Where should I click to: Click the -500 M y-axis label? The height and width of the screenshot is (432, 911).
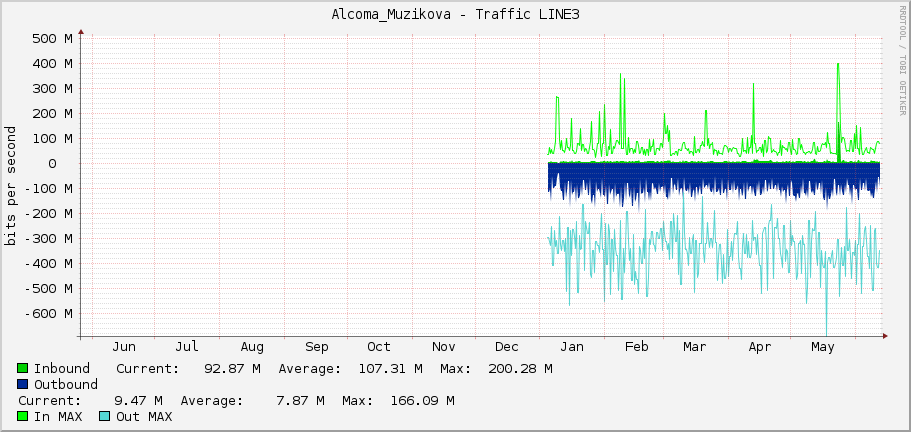(x=48, y=289)
